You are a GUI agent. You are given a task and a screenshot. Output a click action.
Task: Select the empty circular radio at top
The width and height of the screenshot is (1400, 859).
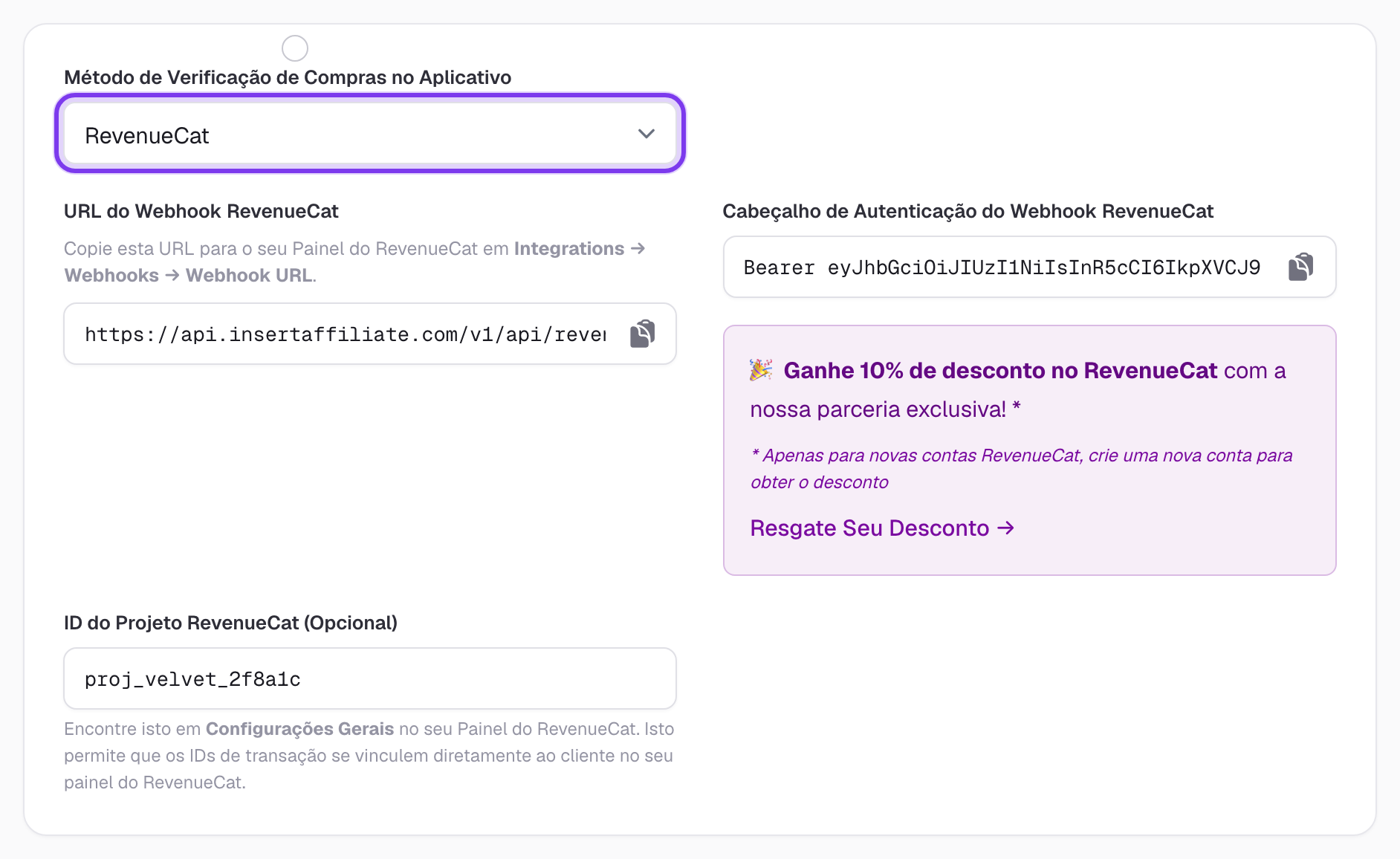[x=295, y=48]
